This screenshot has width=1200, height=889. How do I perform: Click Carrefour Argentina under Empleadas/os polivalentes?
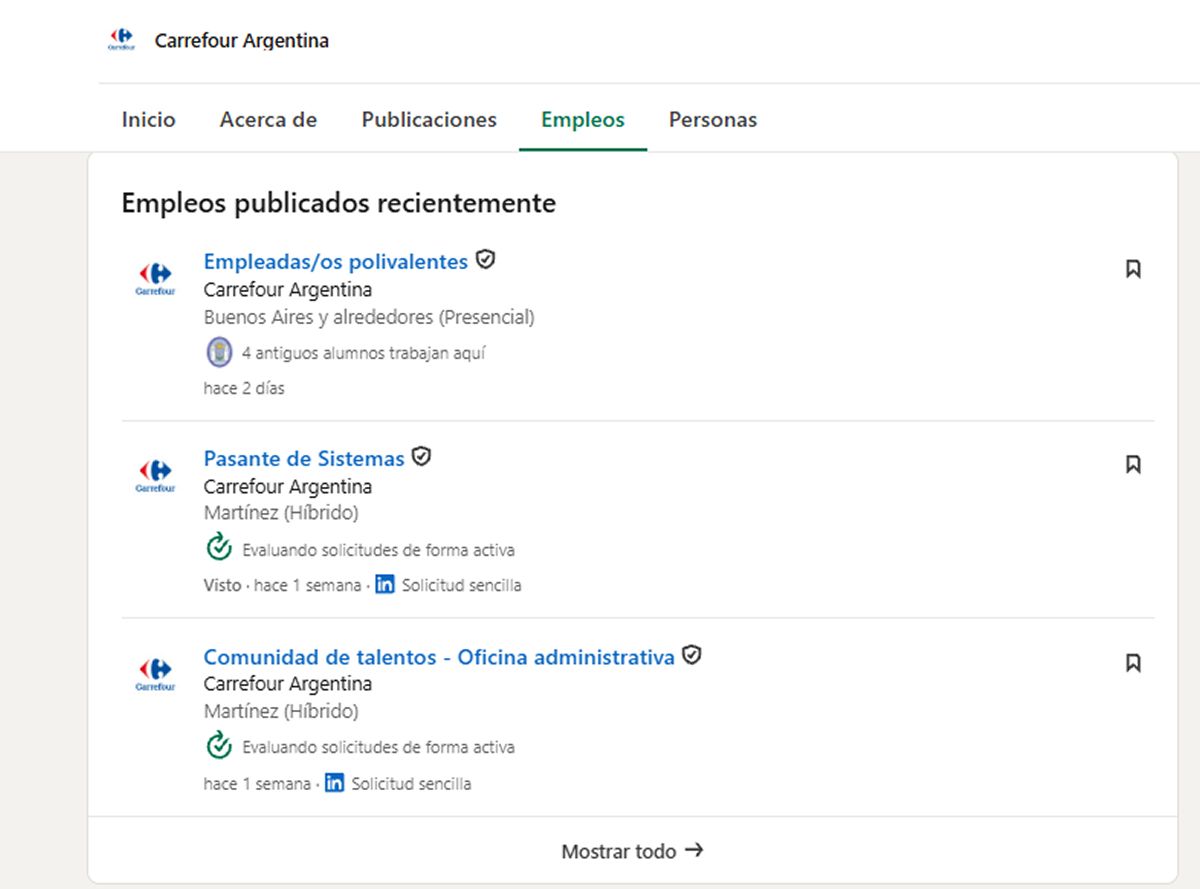point(288,290)
